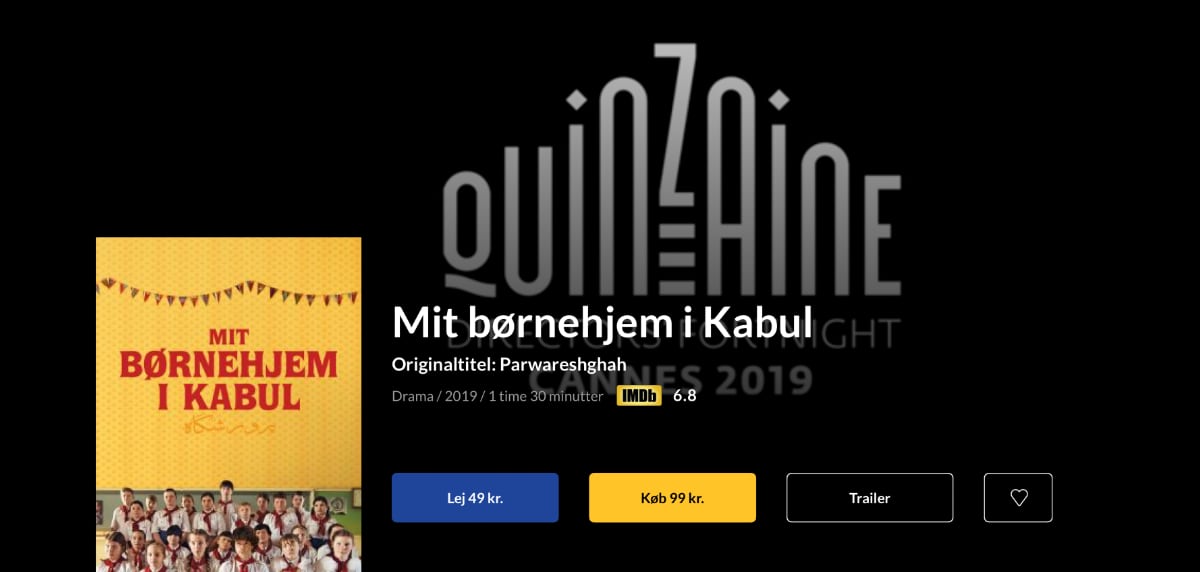Click the bunting flags on the poster
This screenshot has height=572, width=1200.
tap(229, 292)
